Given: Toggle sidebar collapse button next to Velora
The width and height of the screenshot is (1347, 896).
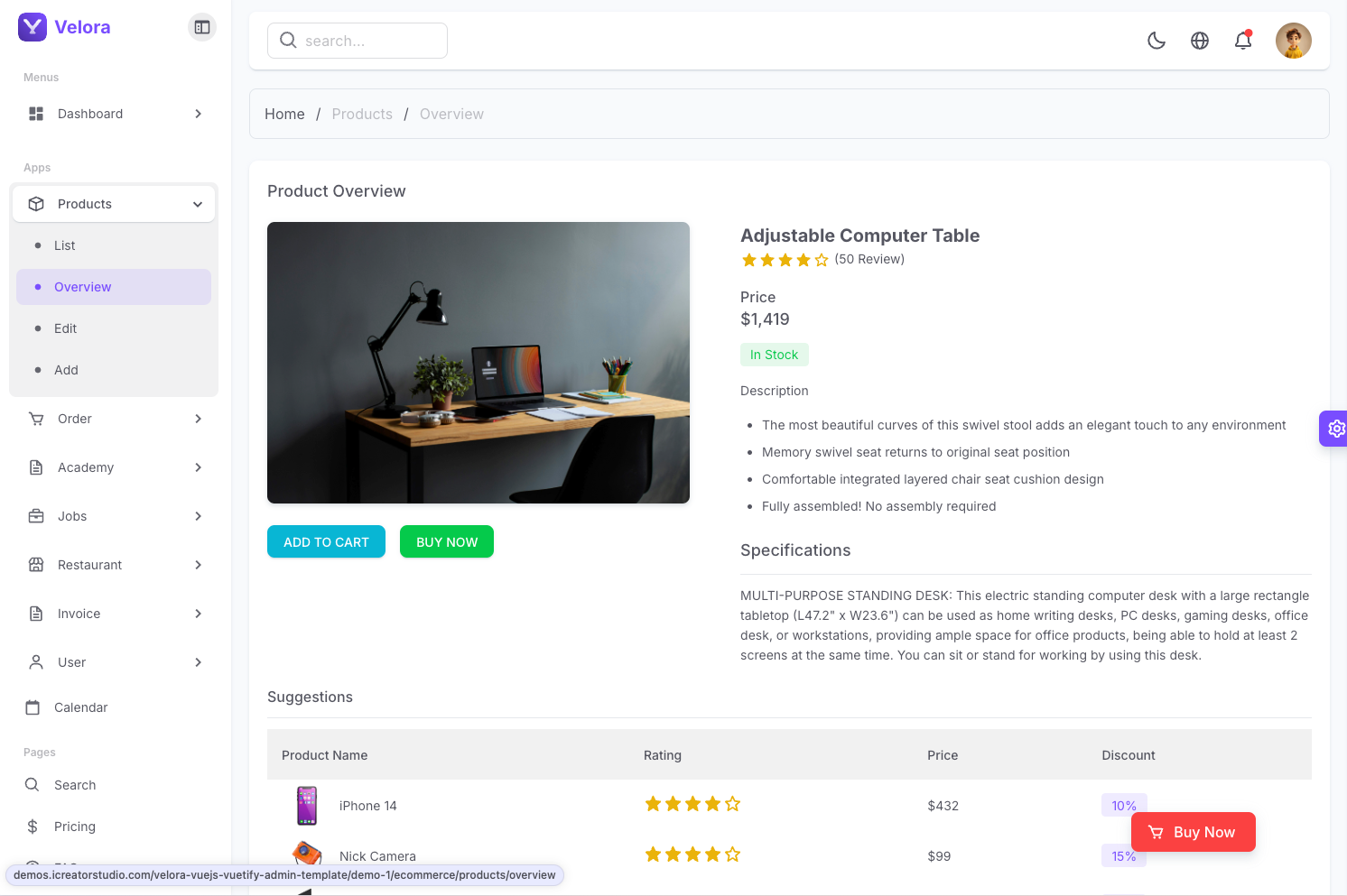Looking at the screenshot, I should [x=202, y=27].
